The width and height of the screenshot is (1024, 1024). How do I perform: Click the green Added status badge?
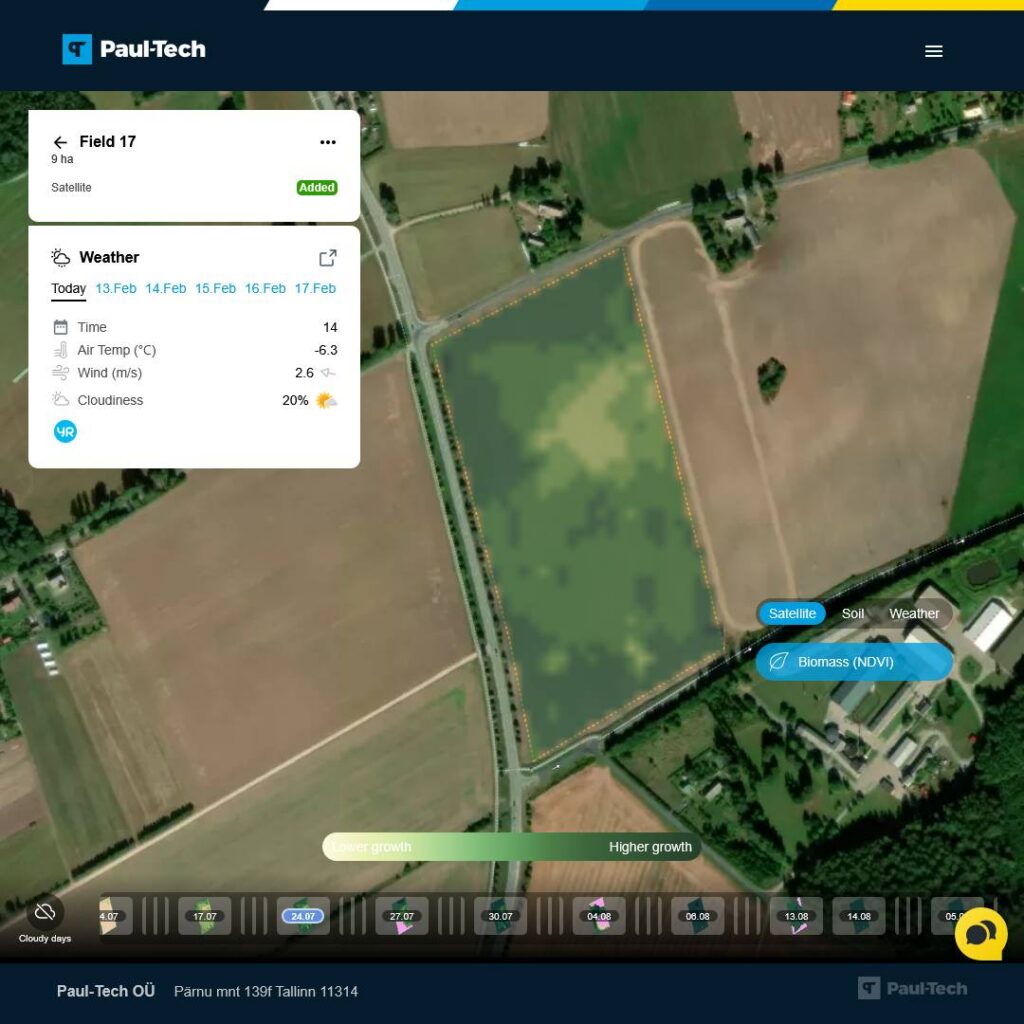point(317,188)
